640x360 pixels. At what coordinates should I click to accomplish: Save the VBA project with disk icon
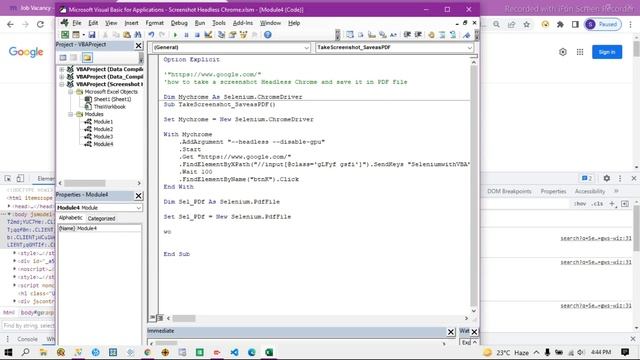pos(92,35)
